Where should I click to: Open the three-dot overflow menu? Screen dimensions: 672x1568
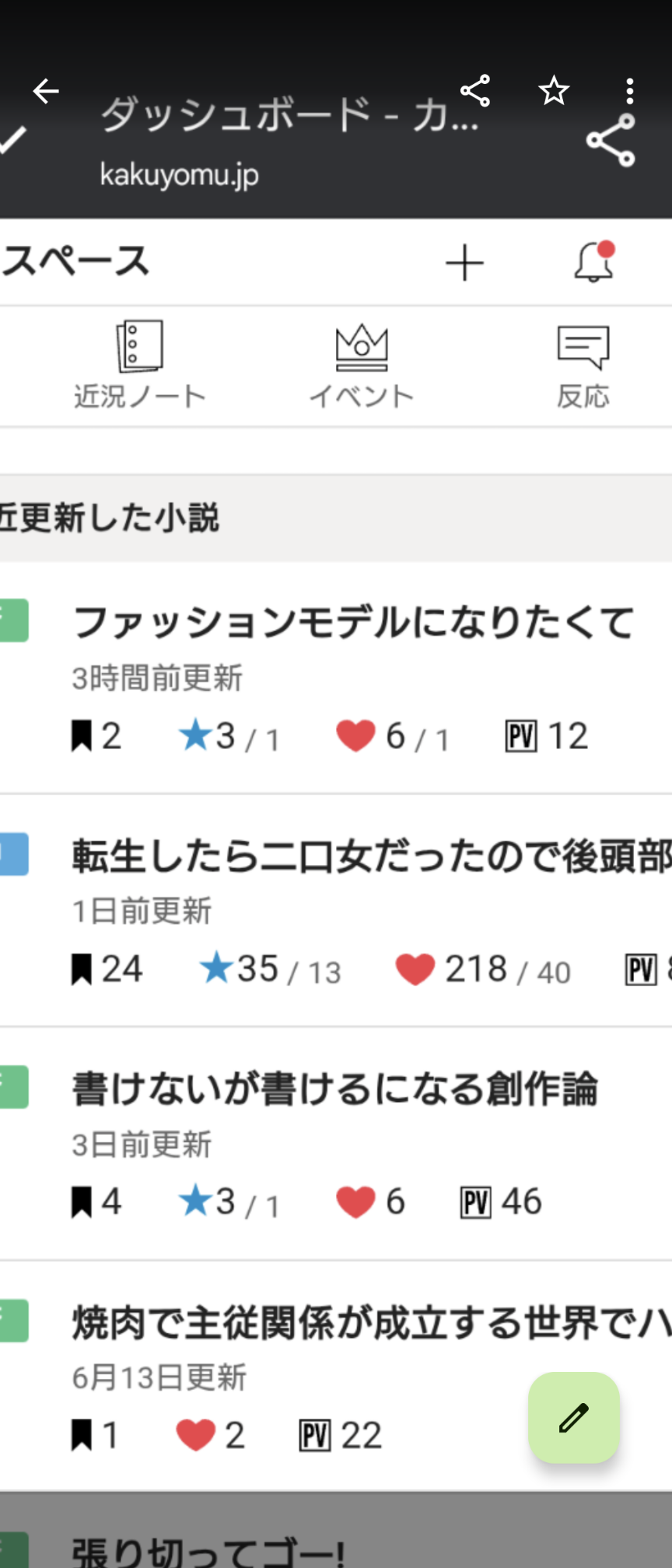[630, 91]
